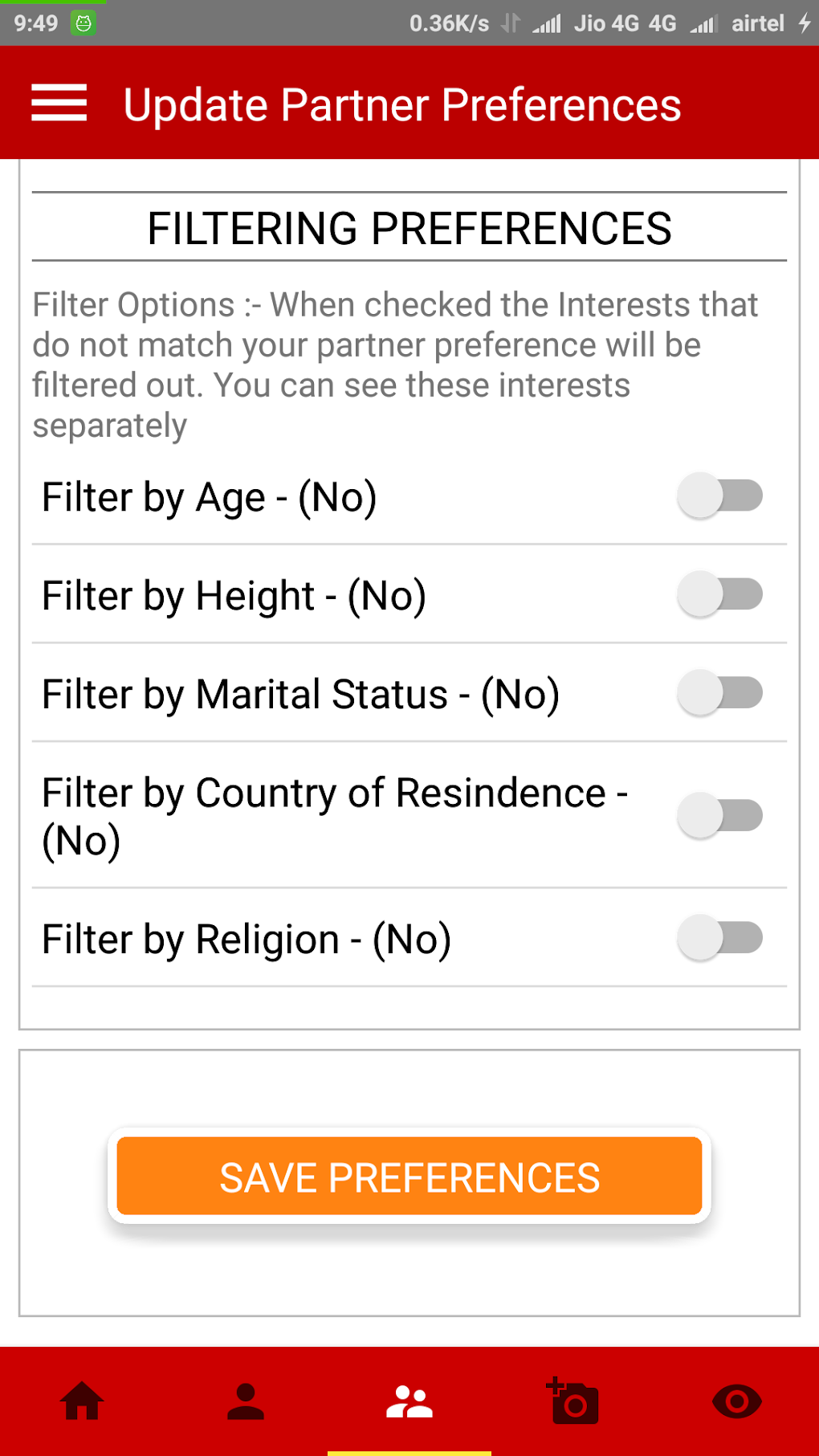819x1456 pixels.
Task: Toggle Filter by Marital Status on
Action: [719, 693]
